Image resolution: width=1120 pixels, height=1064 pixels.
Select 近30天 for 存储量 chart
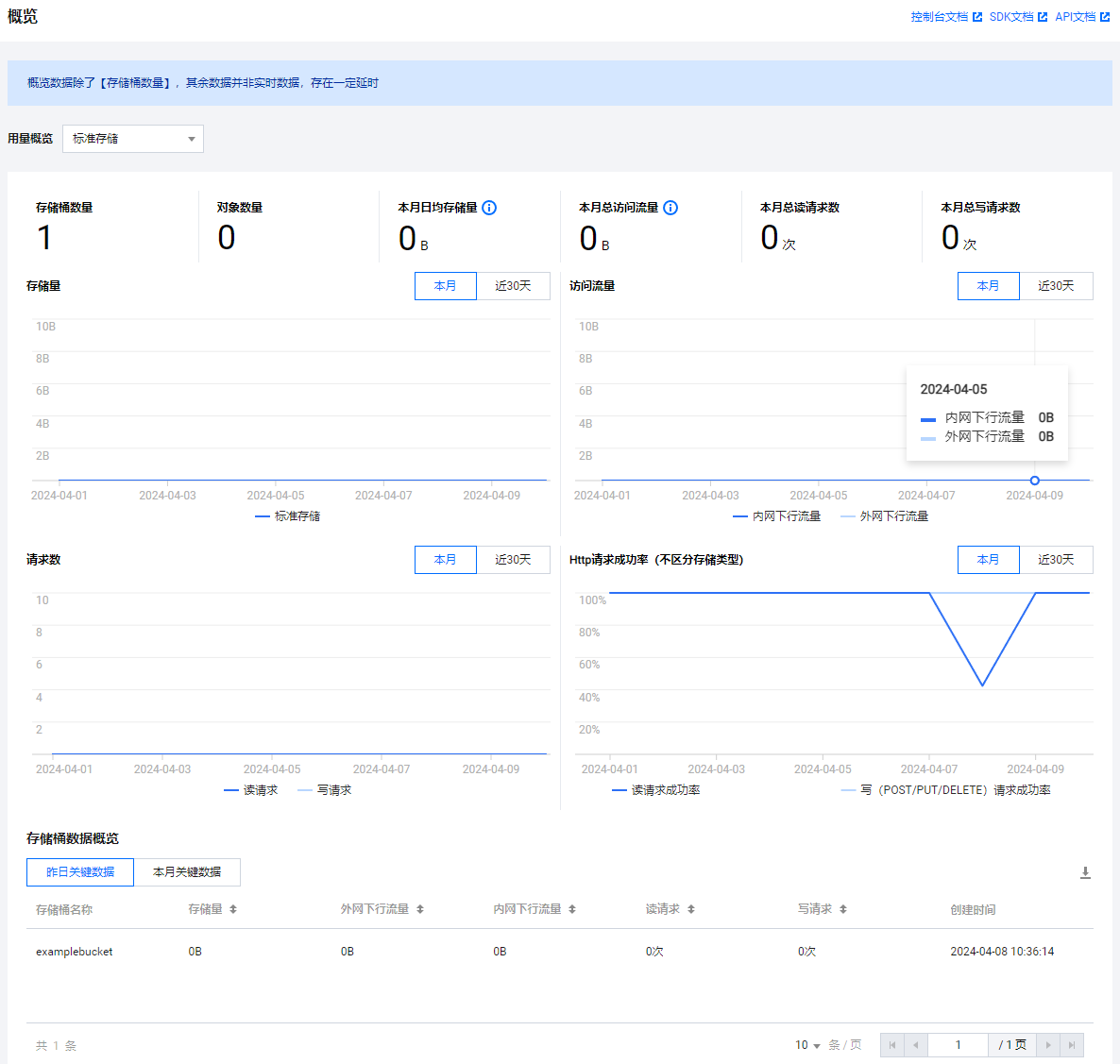[513, 286]
